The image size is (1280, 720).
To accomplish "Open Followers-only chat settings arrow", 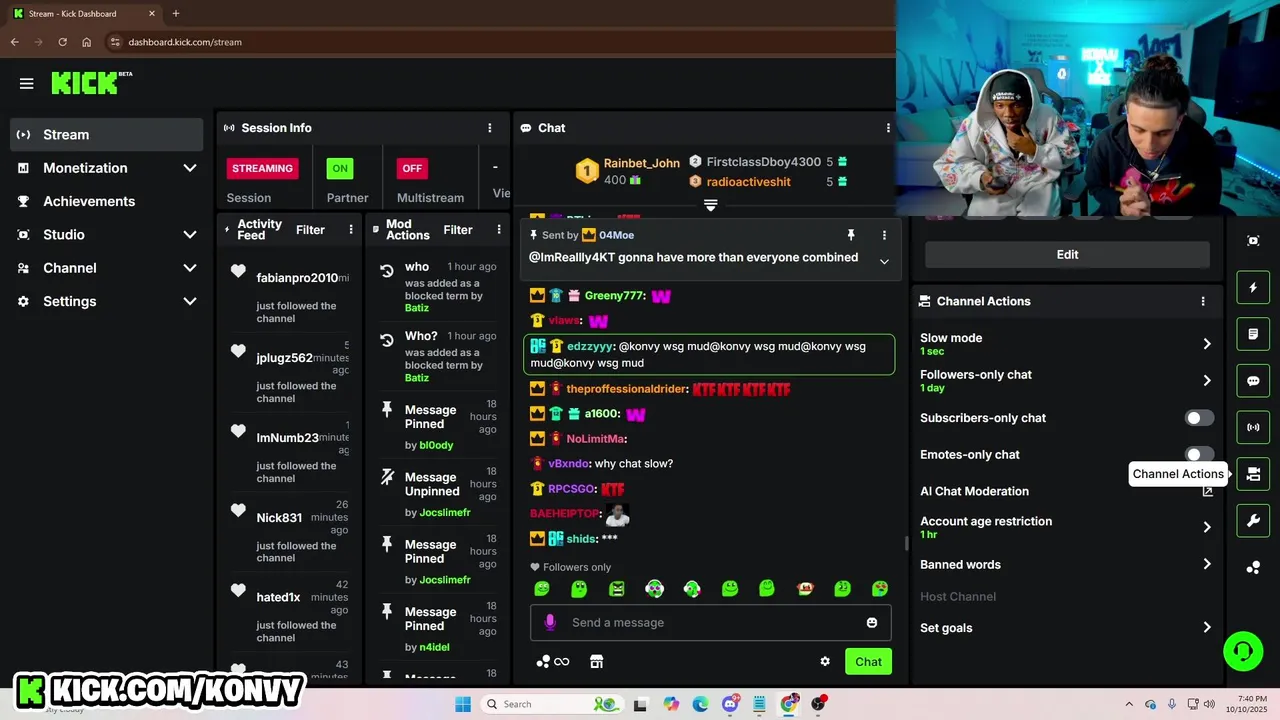I will tap(1207, 381).
